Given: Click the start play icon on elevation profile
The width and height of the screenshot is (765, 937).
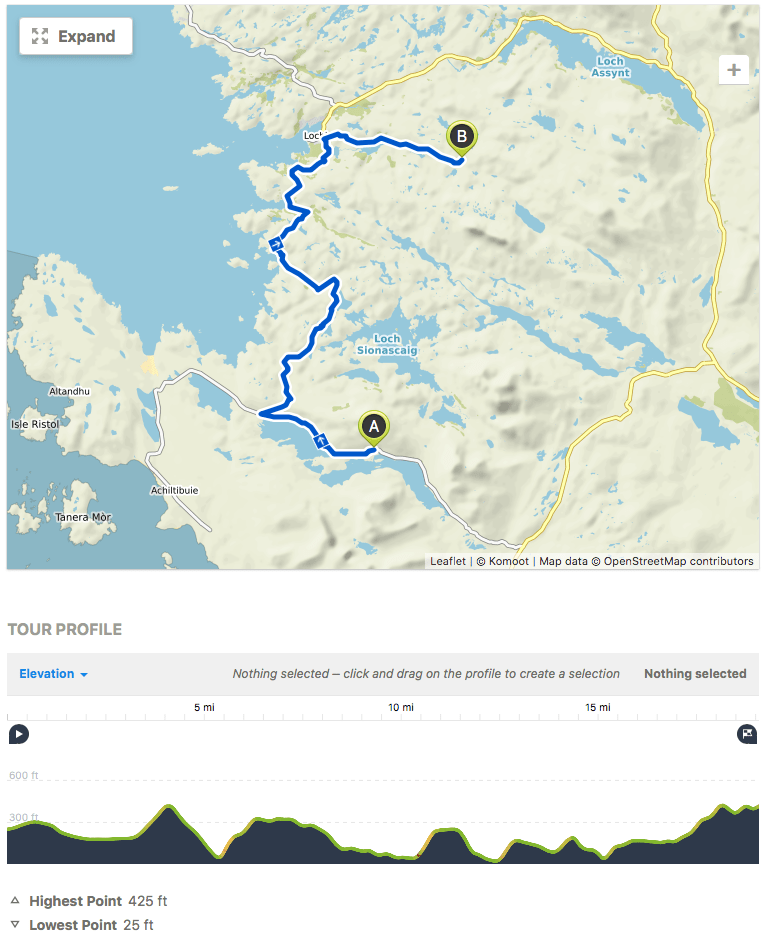Looking at the screenshot, I should 19,734.
